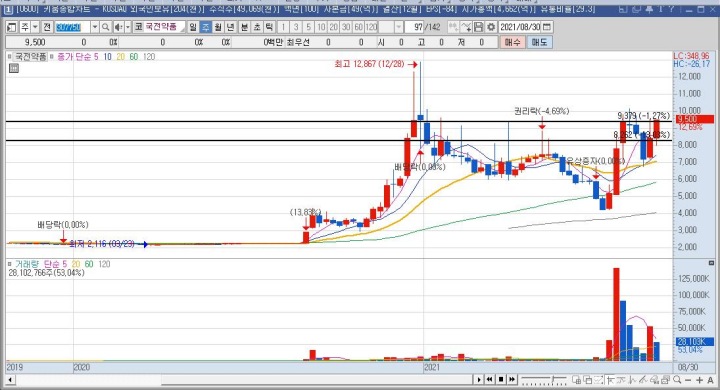720x390 pixels.
Task: Toggle the 국전약품 price panel marker
Action: point(9,57)
